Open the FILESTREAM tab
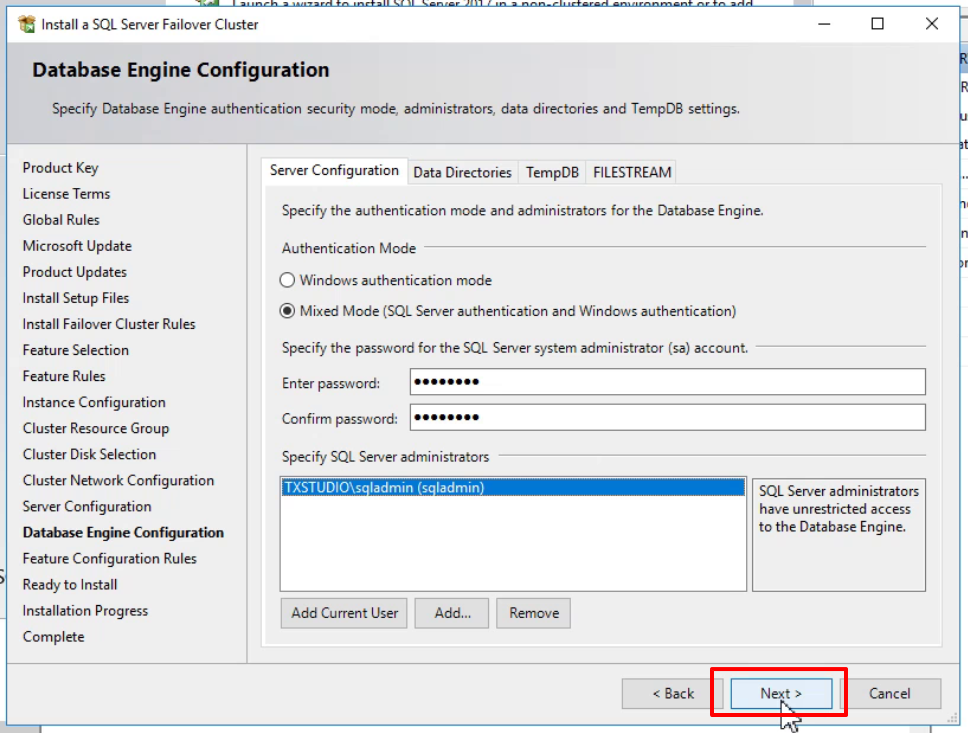The width and height of the screenshot is (968, 733). [632, 172]
